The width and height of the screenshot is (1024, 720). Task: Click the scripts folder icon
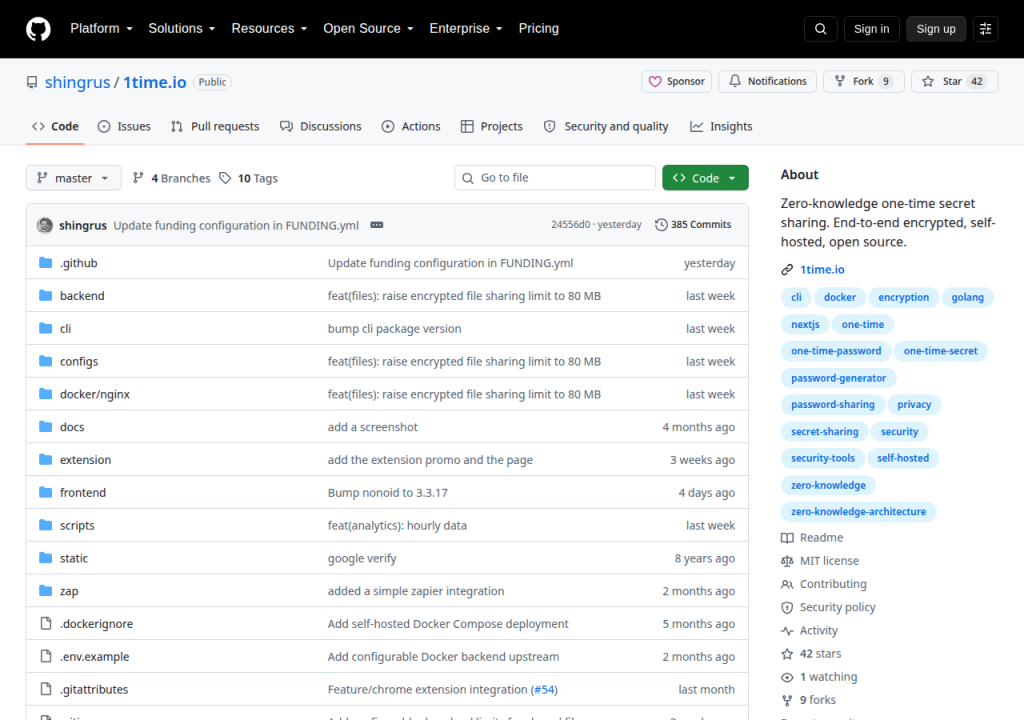[45, 525]
